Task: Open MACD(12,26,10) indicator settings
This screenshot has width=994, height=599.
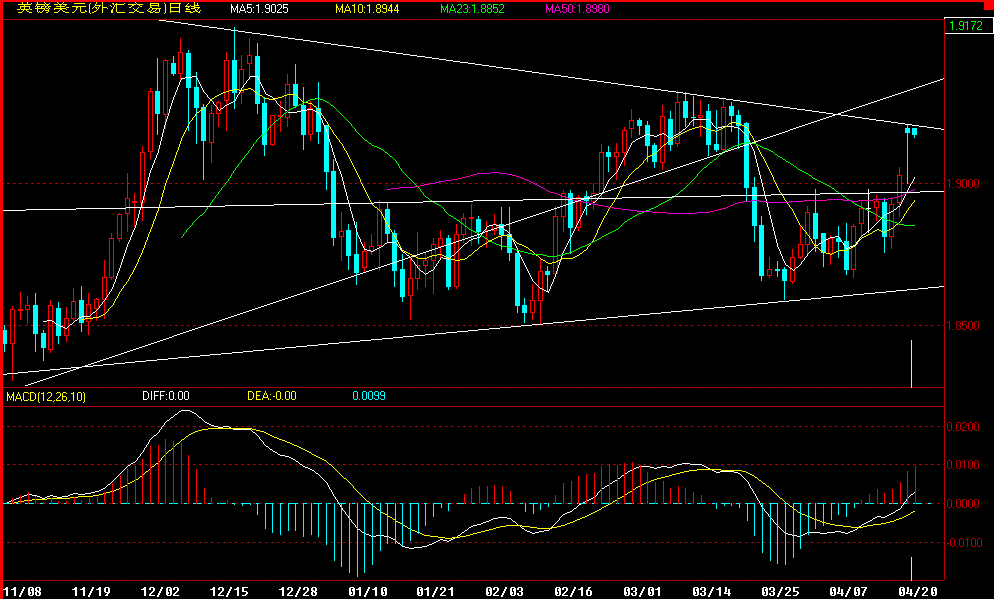Action: [47, 396]
